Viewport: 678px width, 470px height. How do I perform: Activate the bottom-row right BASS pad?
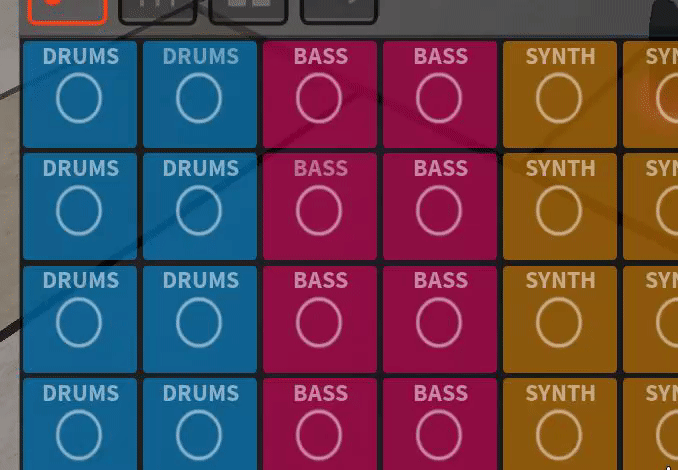[x=440, y=424]
